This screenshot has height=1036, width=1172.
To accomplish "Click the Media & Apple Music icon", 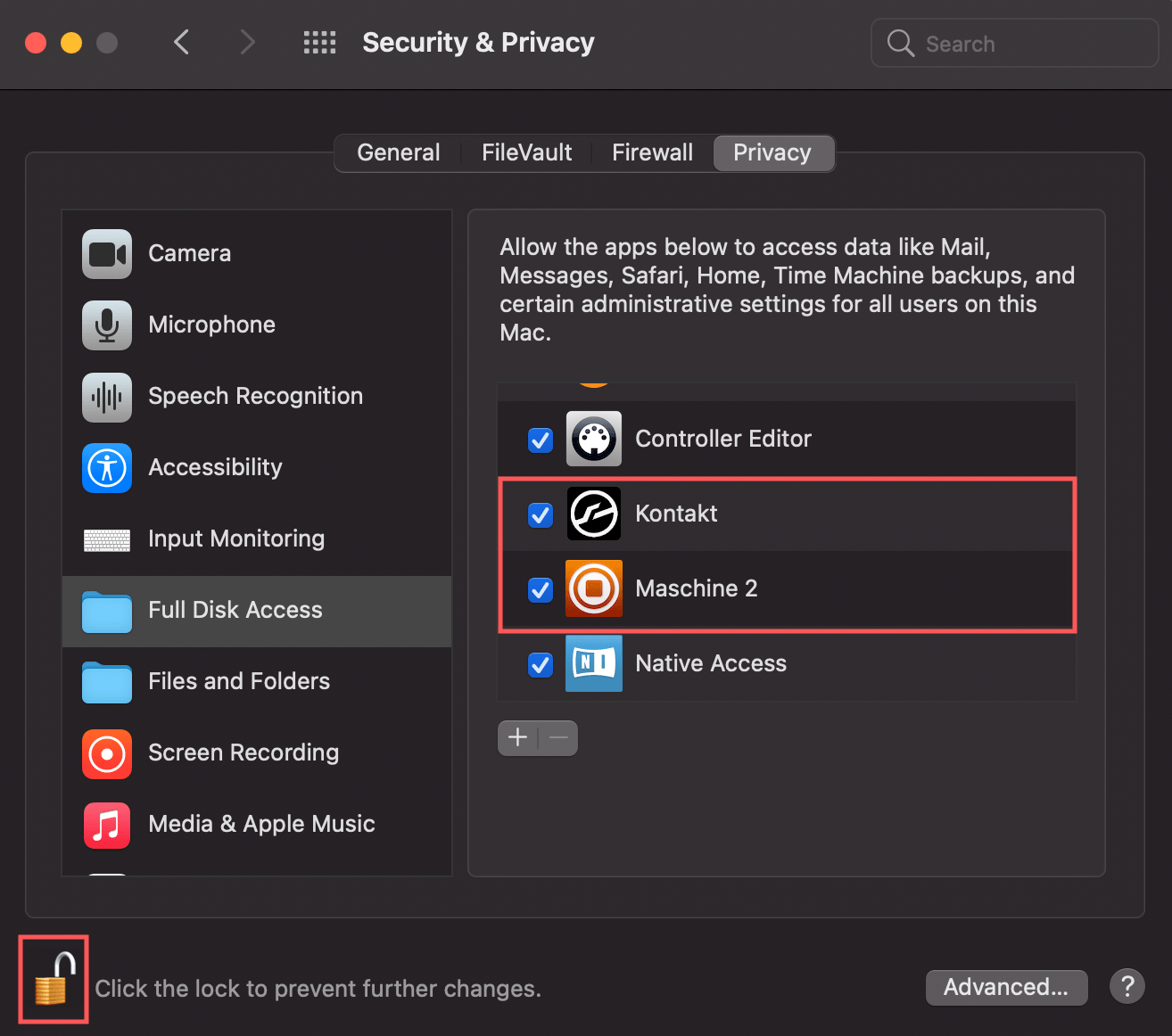I will [107, 826].
